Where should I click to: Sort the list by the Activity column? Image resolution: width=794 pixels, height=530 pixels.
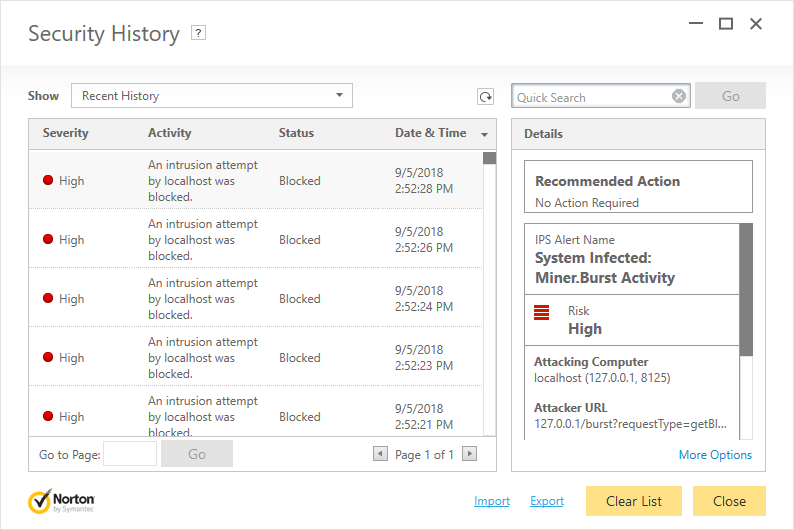[x=170, y=133]
